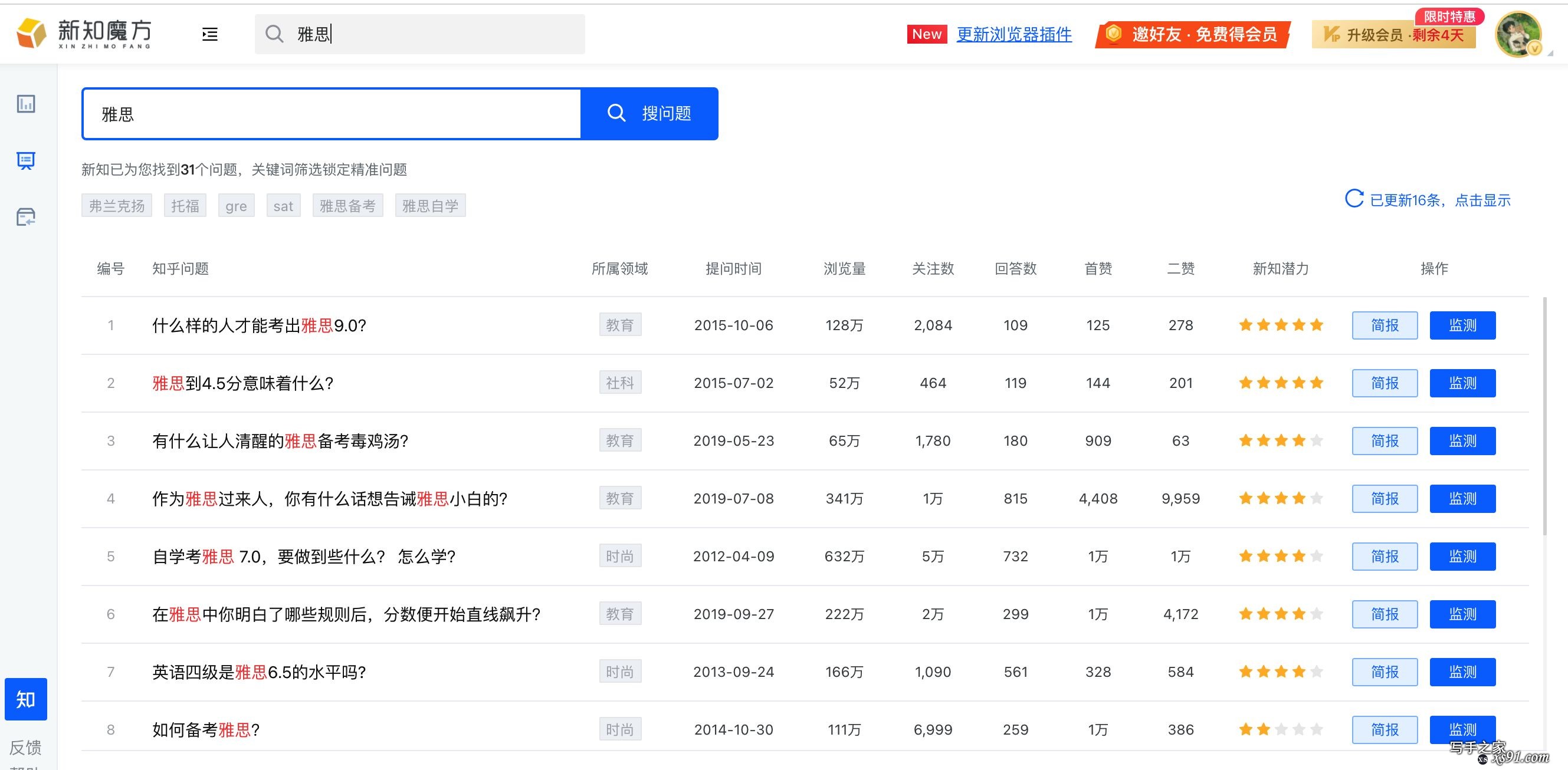Click the top 雅思 search field

420,34
